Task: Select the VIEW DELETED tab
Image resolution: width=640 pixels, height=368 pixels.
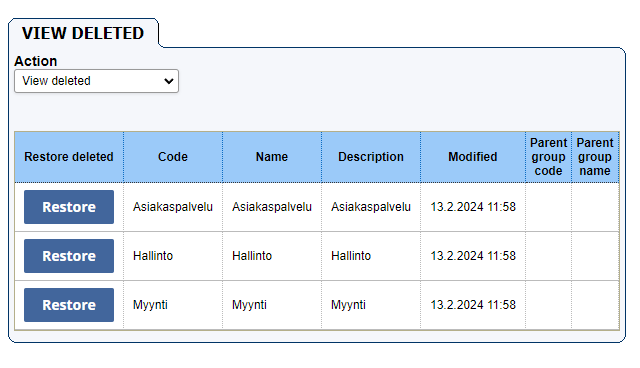Action: (83, 33)
